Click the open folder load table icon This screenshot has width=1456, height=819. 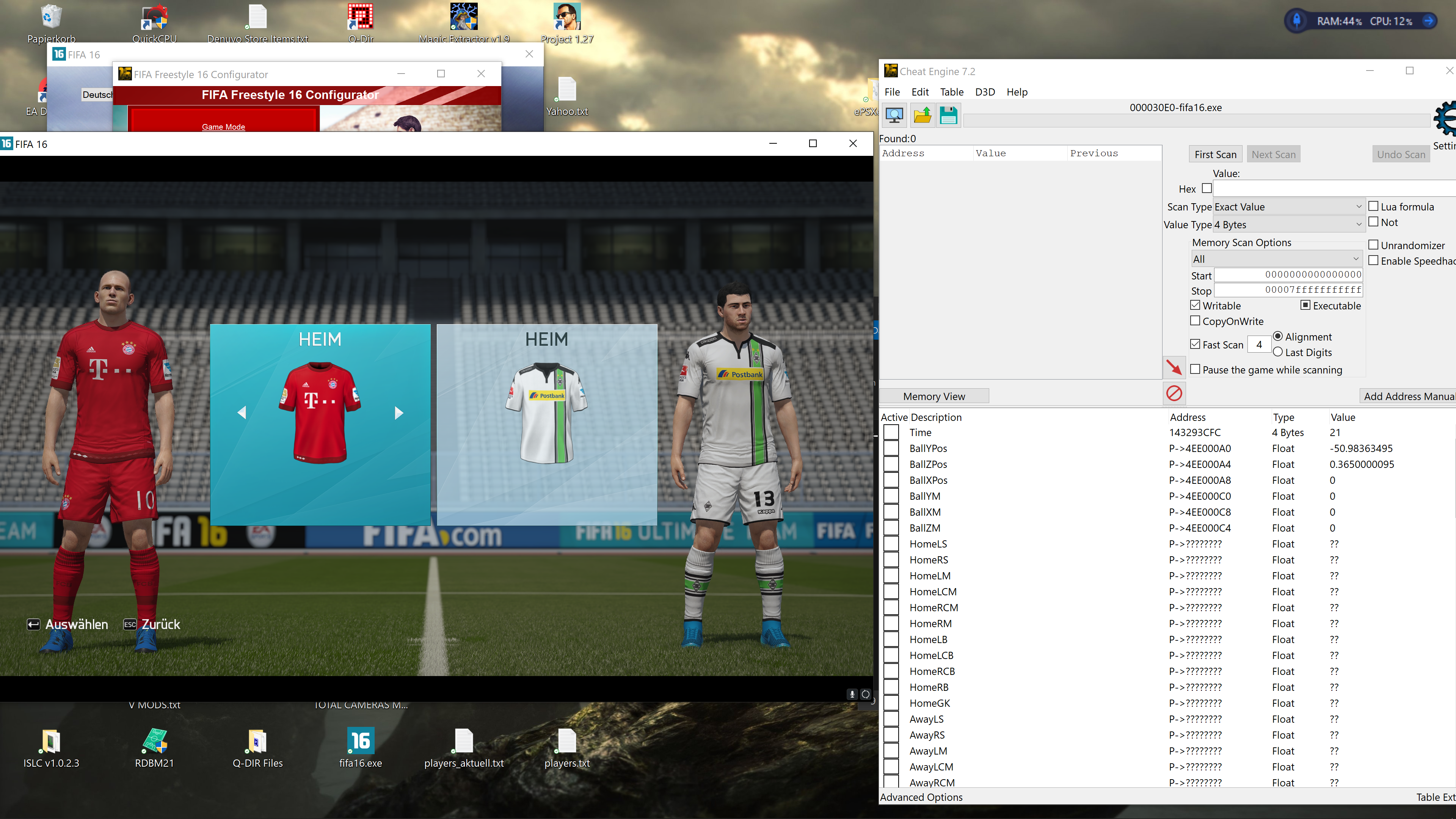[x=923, y=115]
